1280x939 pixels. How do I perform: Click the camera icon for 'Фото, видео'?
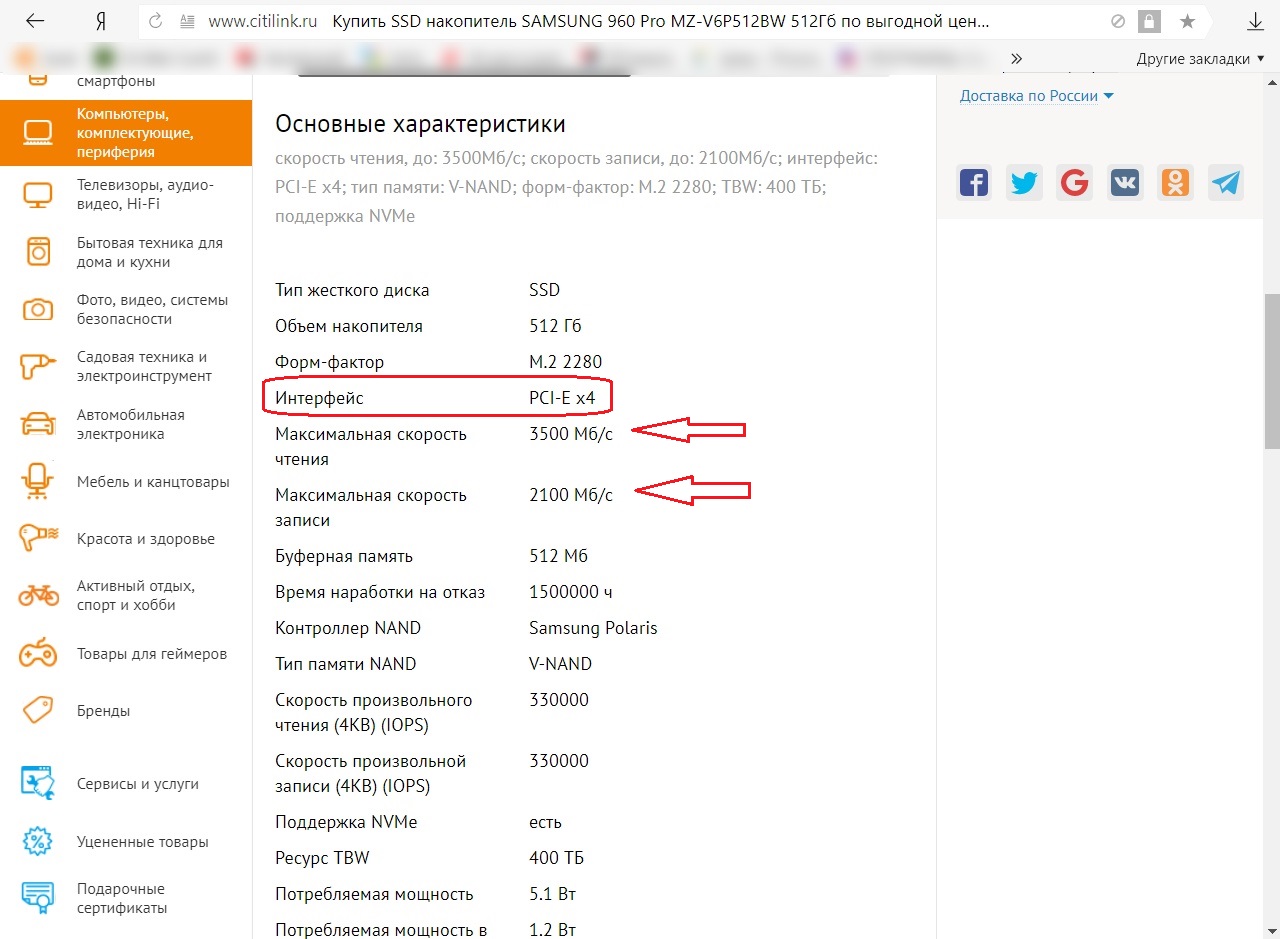(38, 309)
